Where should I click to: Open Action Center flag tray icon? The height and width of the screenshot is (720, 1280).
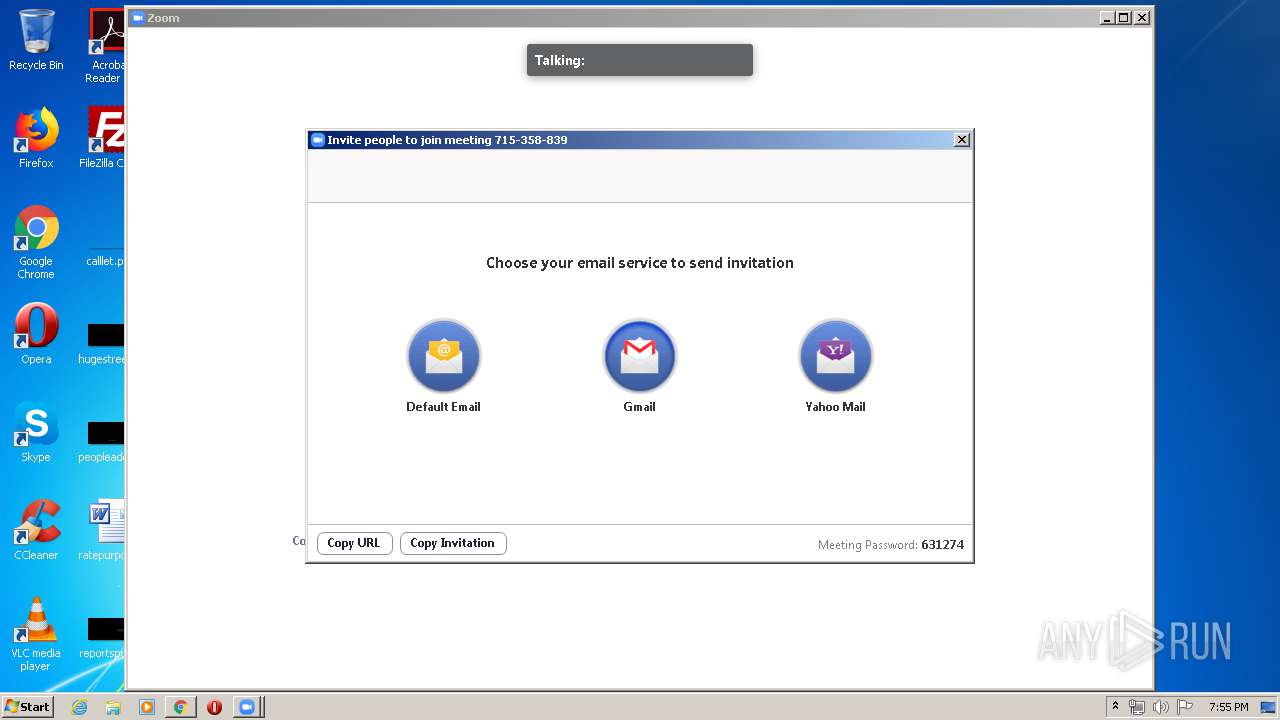(1183, 707)
